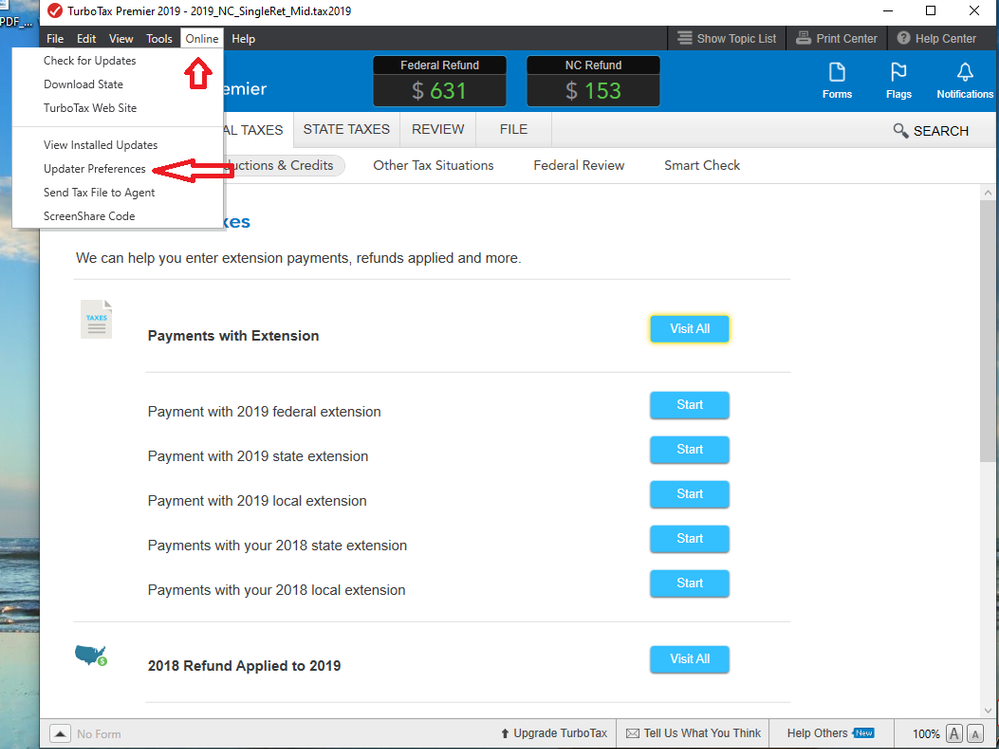999x749 pixels.
Task: Switch to the State Taxes tab
Action: pos(347,129)
